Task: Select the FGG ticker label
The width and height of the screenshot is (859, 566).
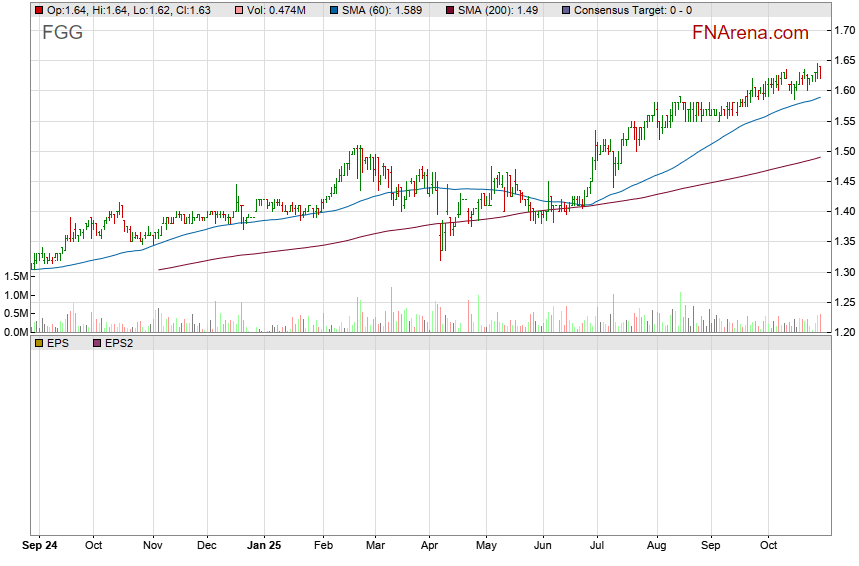Action: coord(62,33)
